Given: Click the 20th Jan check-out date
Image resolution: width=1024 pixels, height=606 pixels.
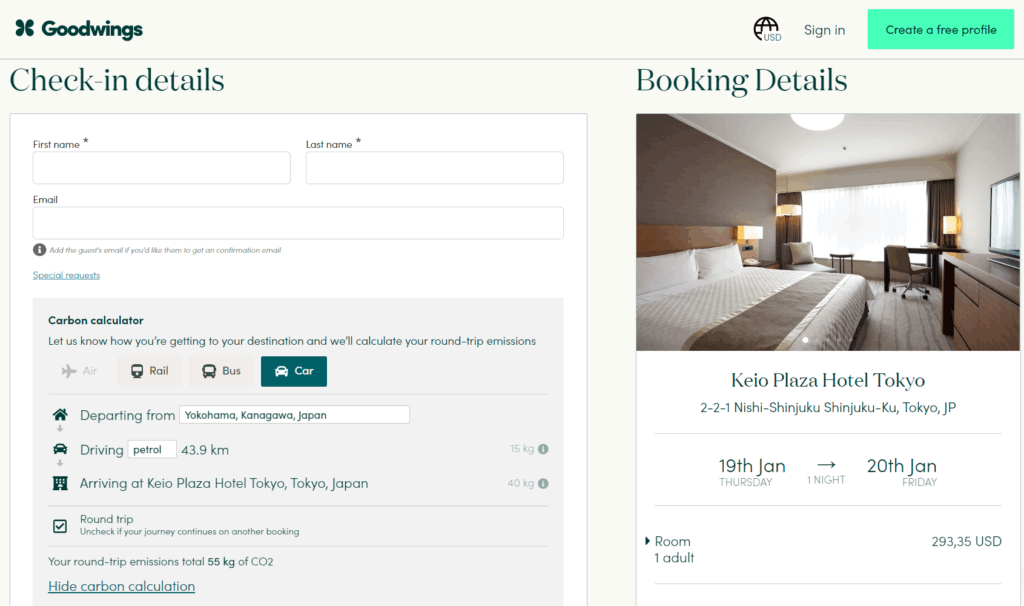Looking at the screenshot, I should (x=902, y=466).
